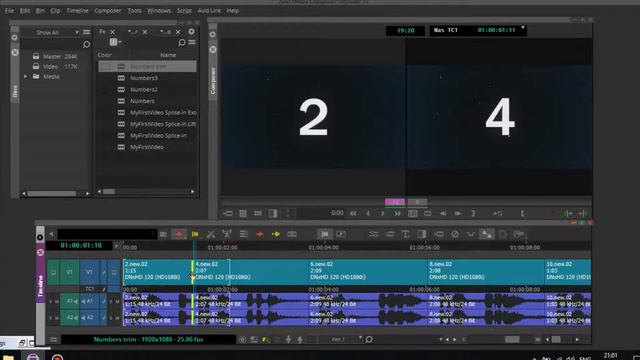Open the File menu
Image resolution: width=640 pixels, height=360 pixels.
coord(9,11)
